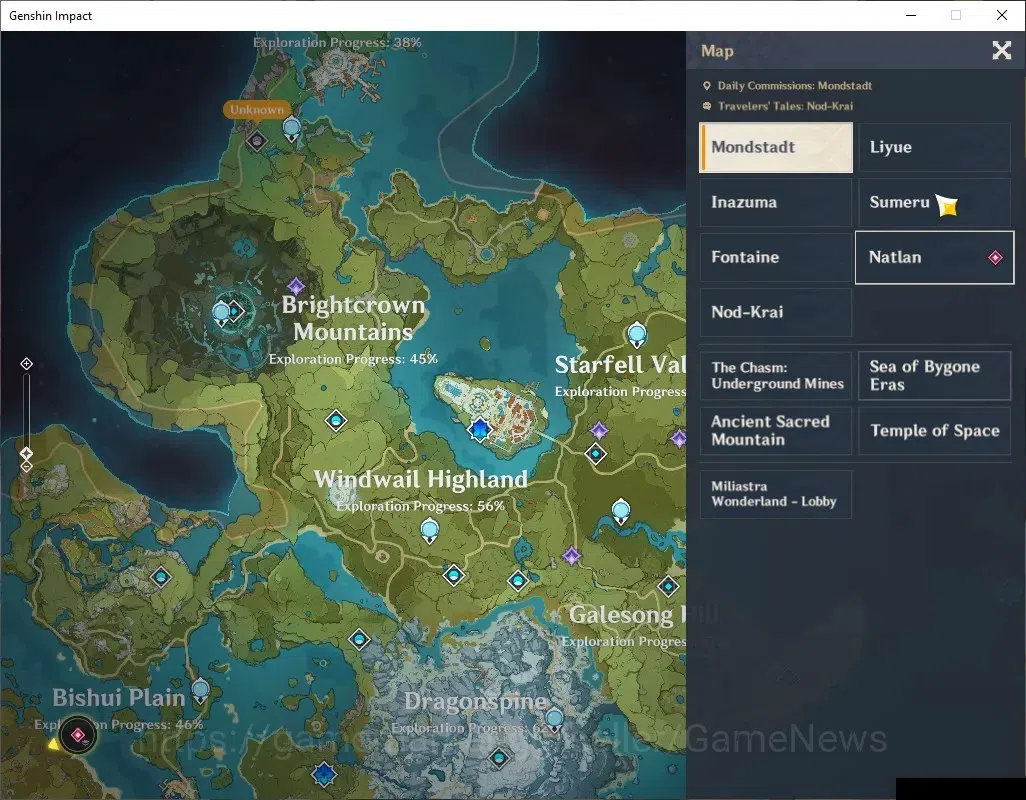The image size is (1026, 800).
Task: Select domain marker at panel edge above Galesong Hill
Action: pos(668,586)
